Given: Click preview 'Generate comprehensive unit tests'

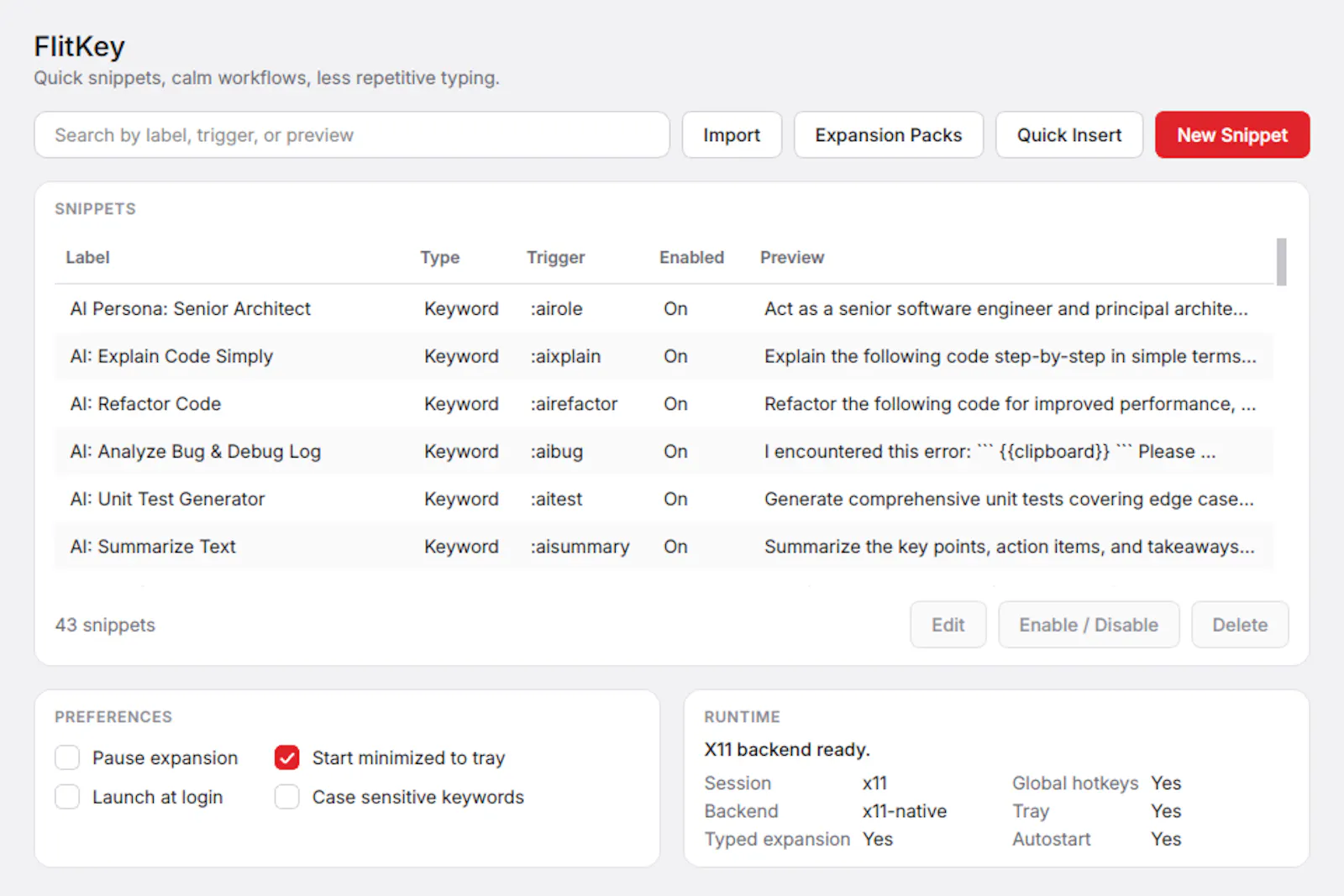Looking at the screenshot, I should pyautogui.click(x=1009, y=499).
